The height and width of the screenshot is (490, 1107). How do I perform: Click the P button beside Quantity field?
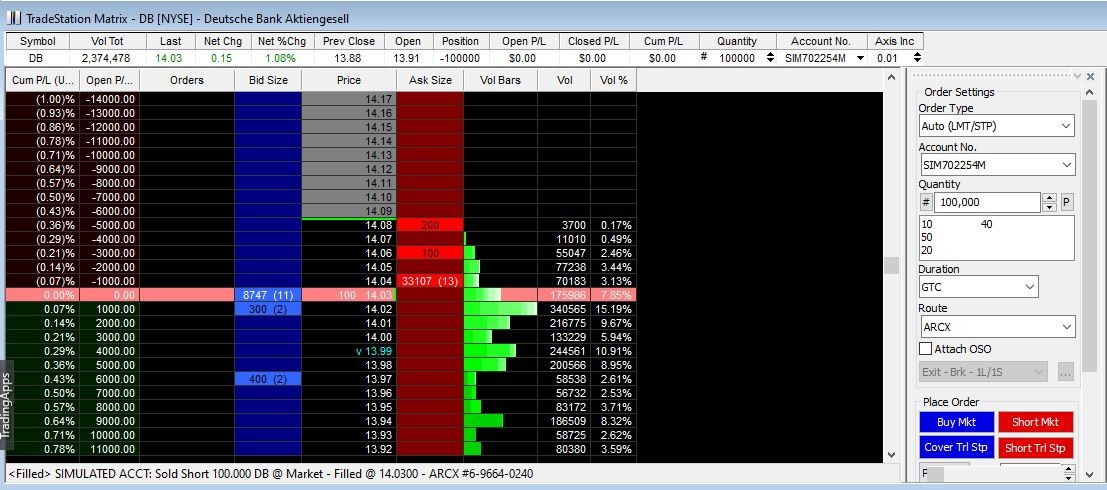(1067, 203)
